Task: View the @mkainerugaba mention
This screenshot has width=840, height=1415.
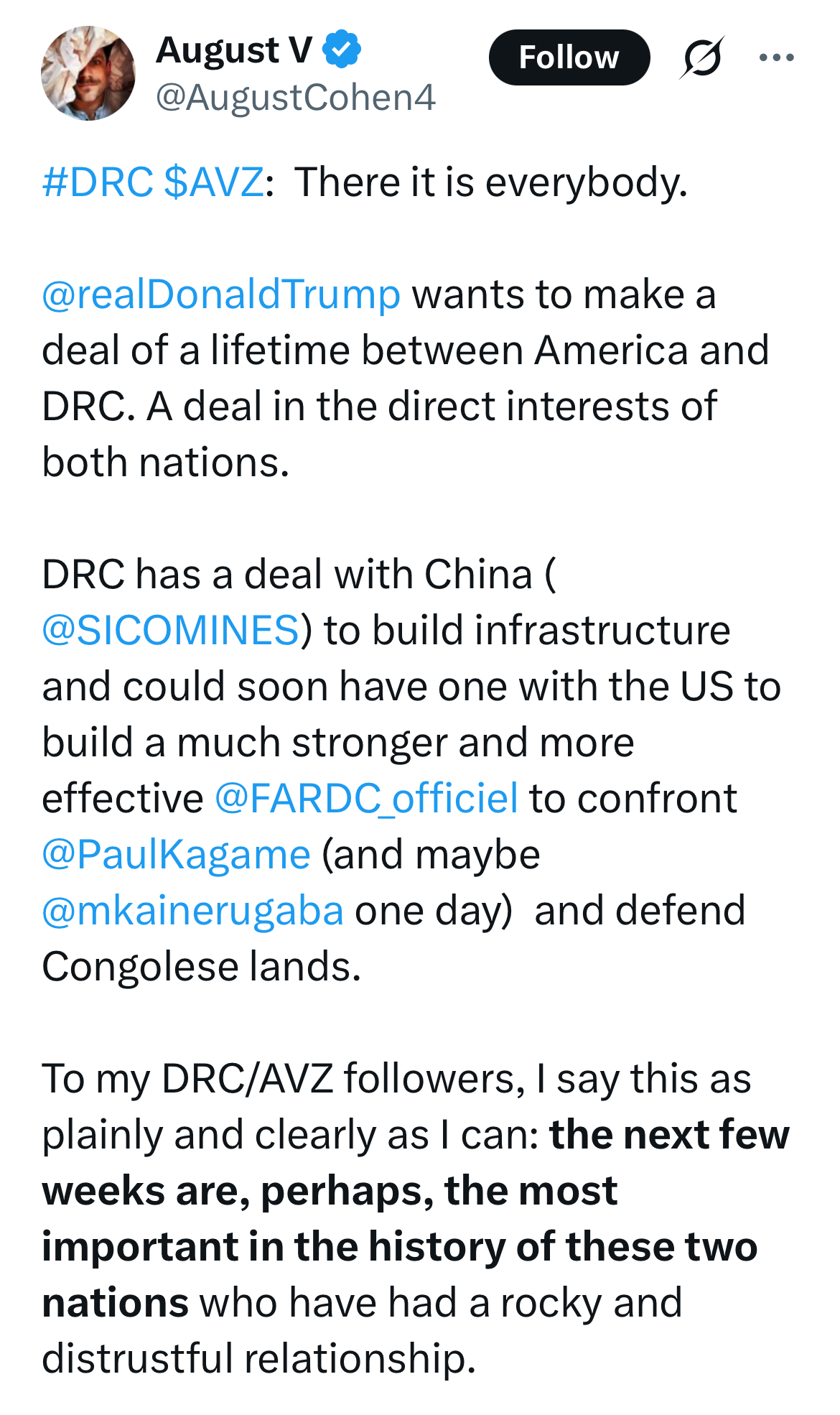Action: 192,910
